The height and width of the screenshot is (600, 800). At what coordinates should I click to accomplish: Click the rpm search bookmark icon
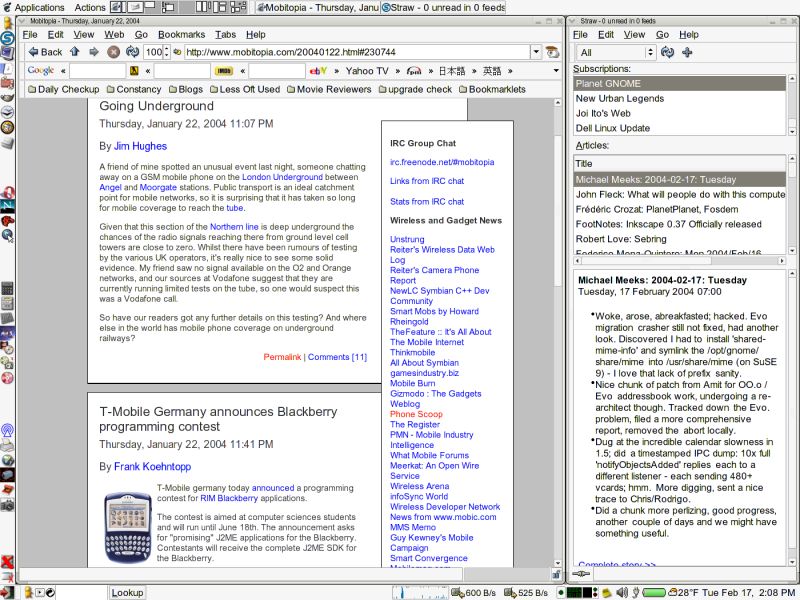click(x=414, y=71)
